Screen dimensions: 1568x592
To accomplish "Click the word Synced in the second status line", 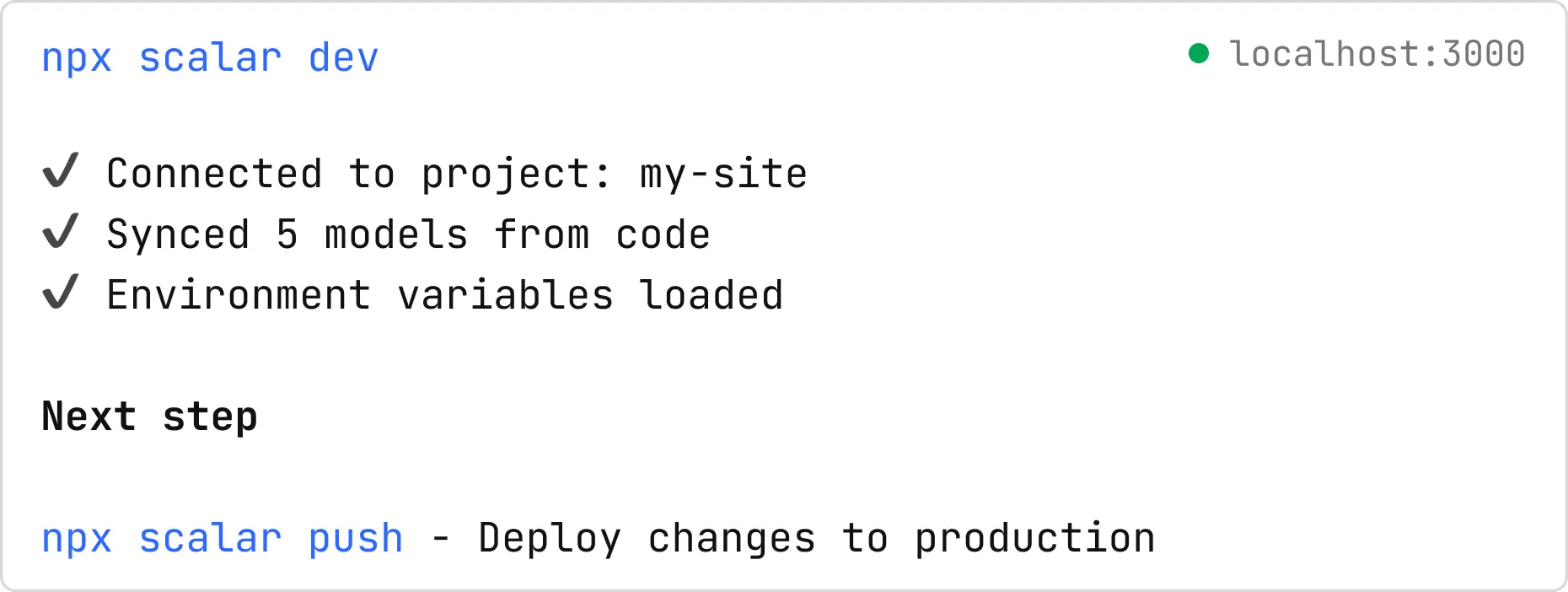I will pyautogui.click(x=178, y=234).
